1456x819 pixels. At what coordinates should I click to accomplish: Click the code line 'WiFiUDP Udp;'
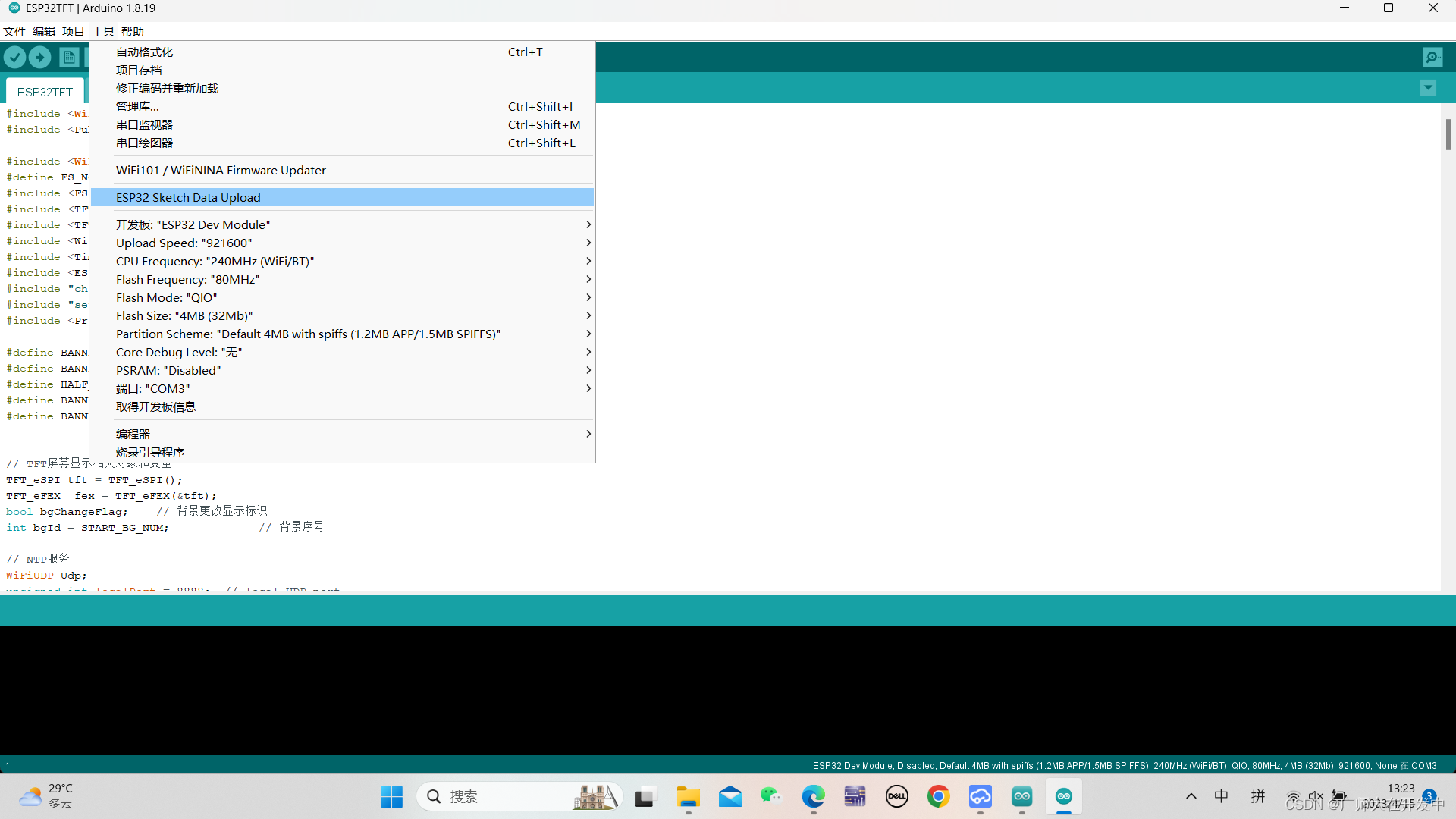point(46,576)
